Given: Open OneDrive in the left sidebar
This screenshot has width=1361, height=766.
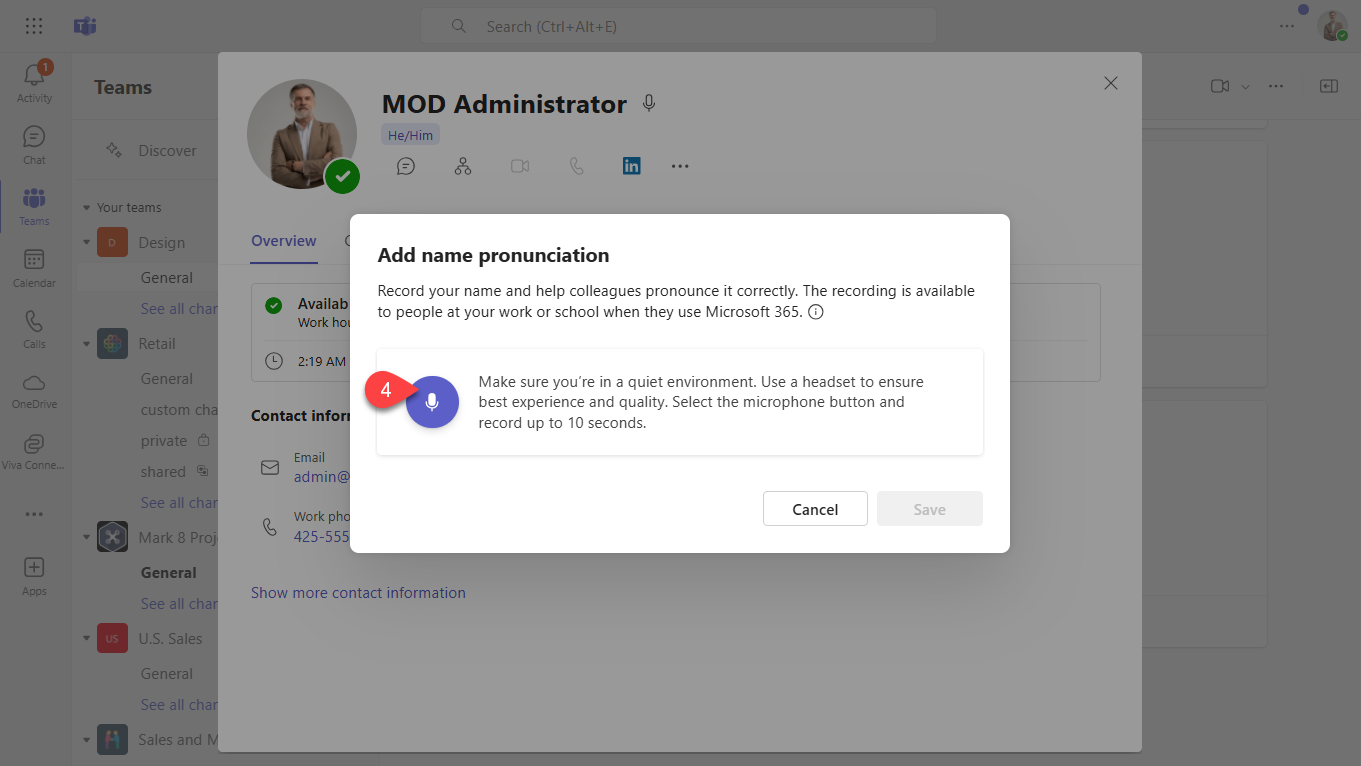Looking at the screenshot, I should tap(34, 390).
